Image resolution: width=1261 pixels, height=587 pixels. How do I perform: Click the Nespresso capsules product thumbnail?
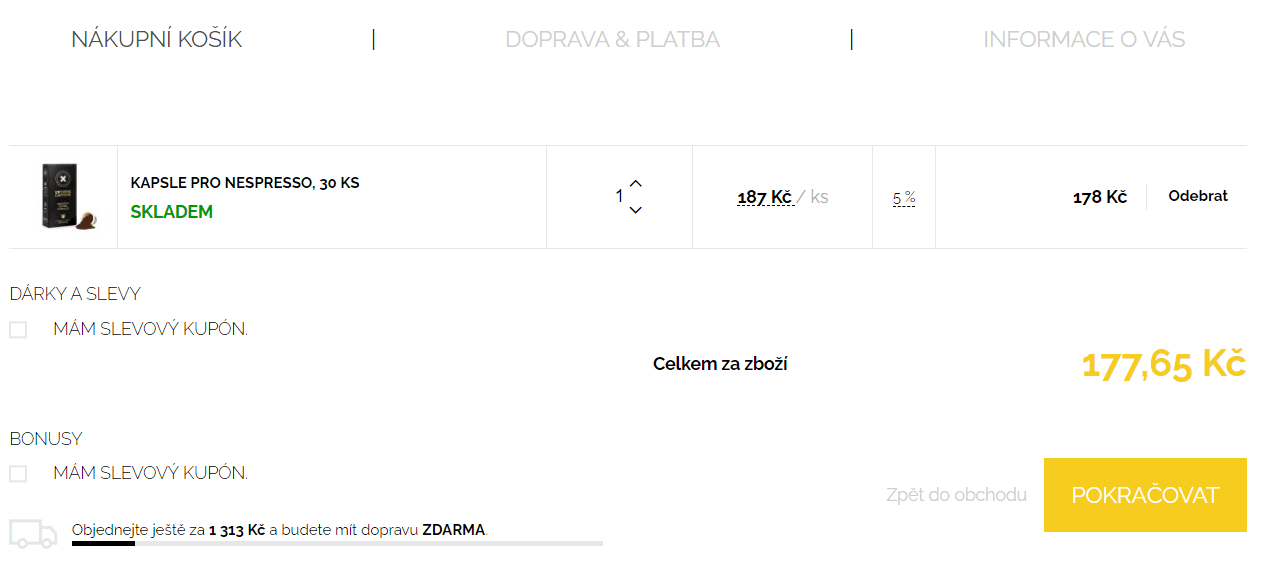[63, 197]
